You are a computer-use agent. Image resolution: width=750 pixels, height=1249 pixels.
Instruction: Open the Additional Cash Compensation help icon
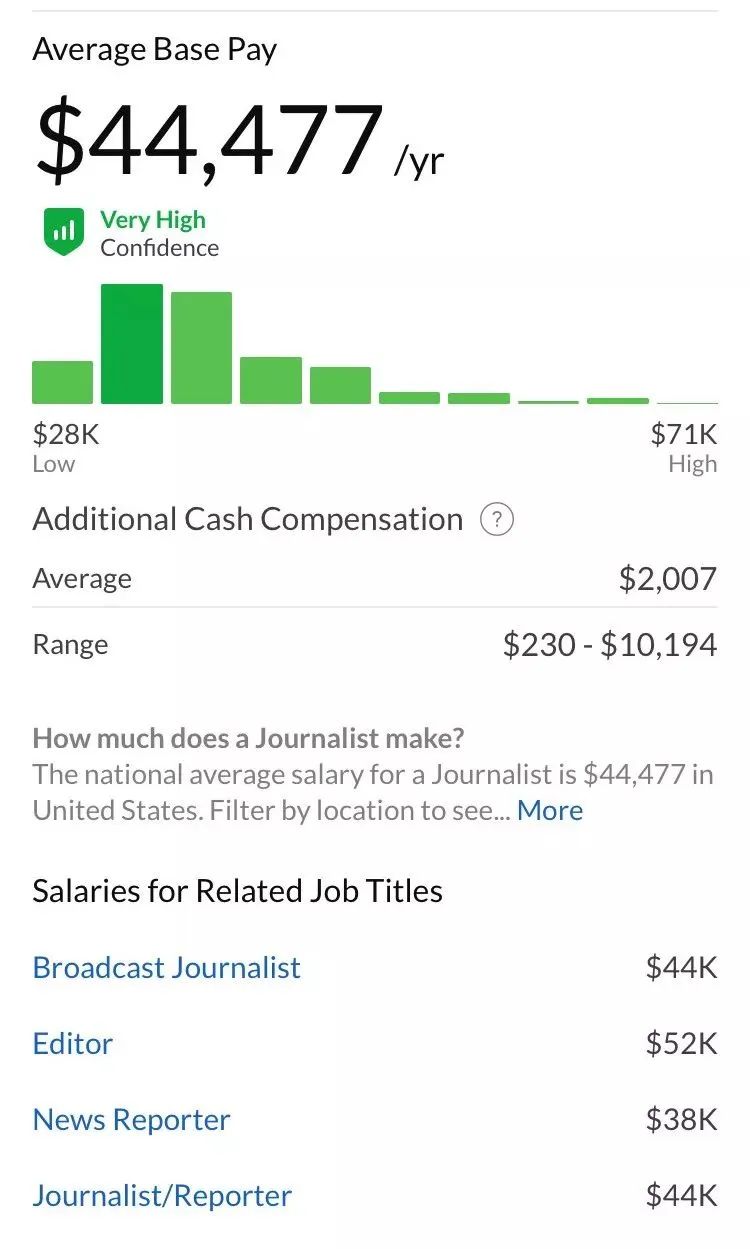(497, 520)
